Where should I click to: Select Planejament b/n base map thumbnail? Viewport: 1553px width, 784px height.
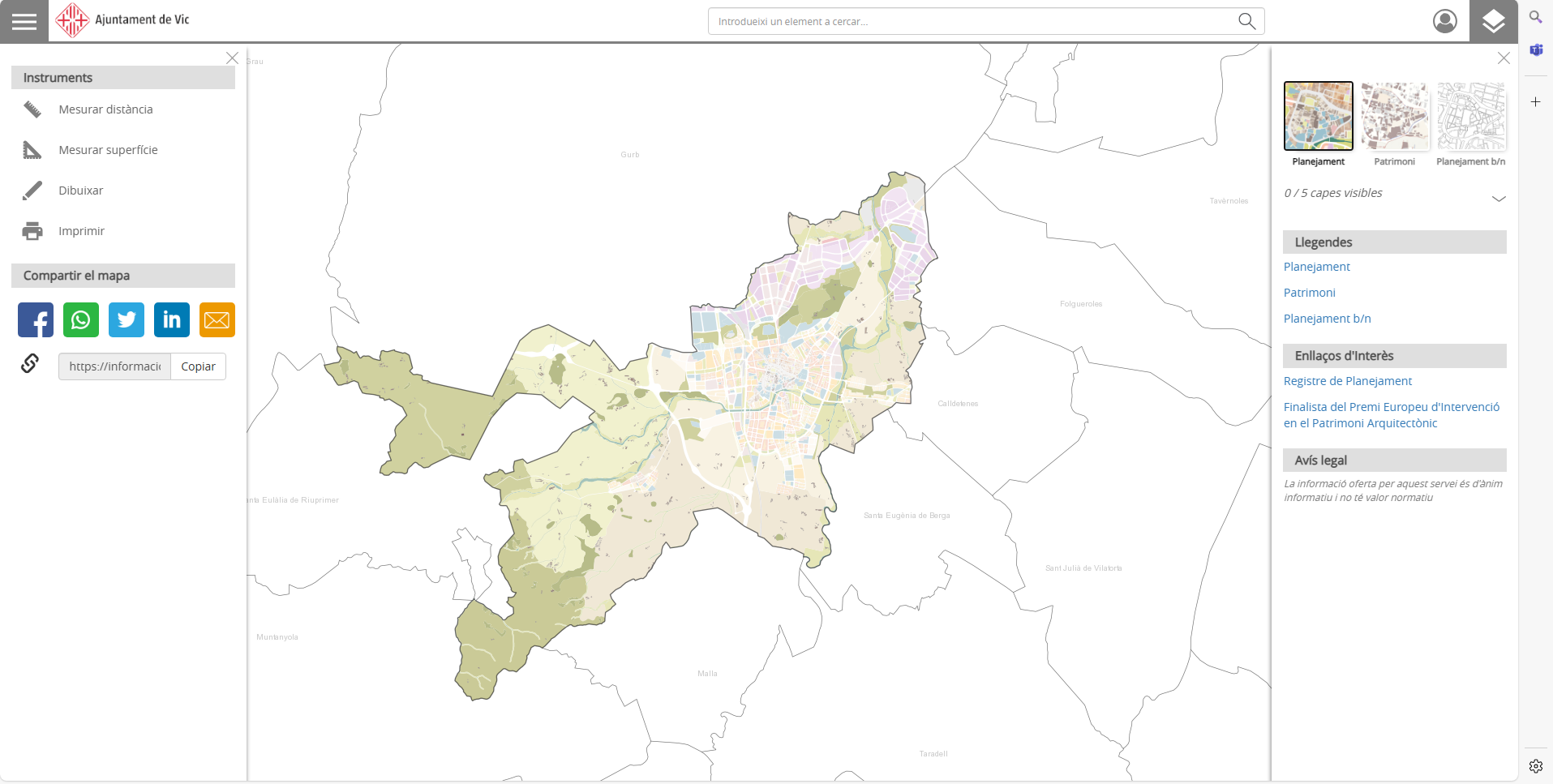point(1470,116)
